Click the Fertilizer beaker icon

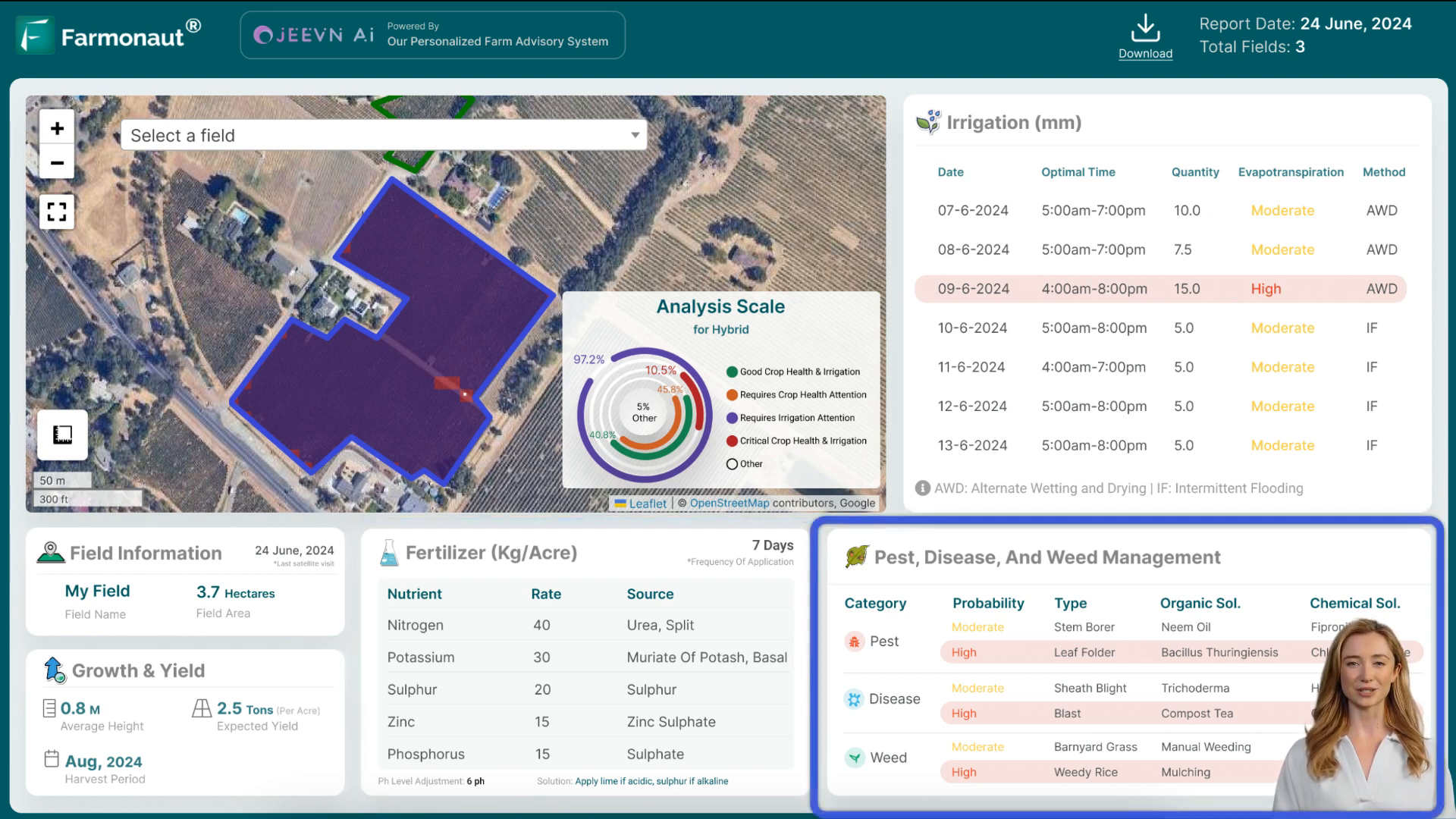pos(387,552)
